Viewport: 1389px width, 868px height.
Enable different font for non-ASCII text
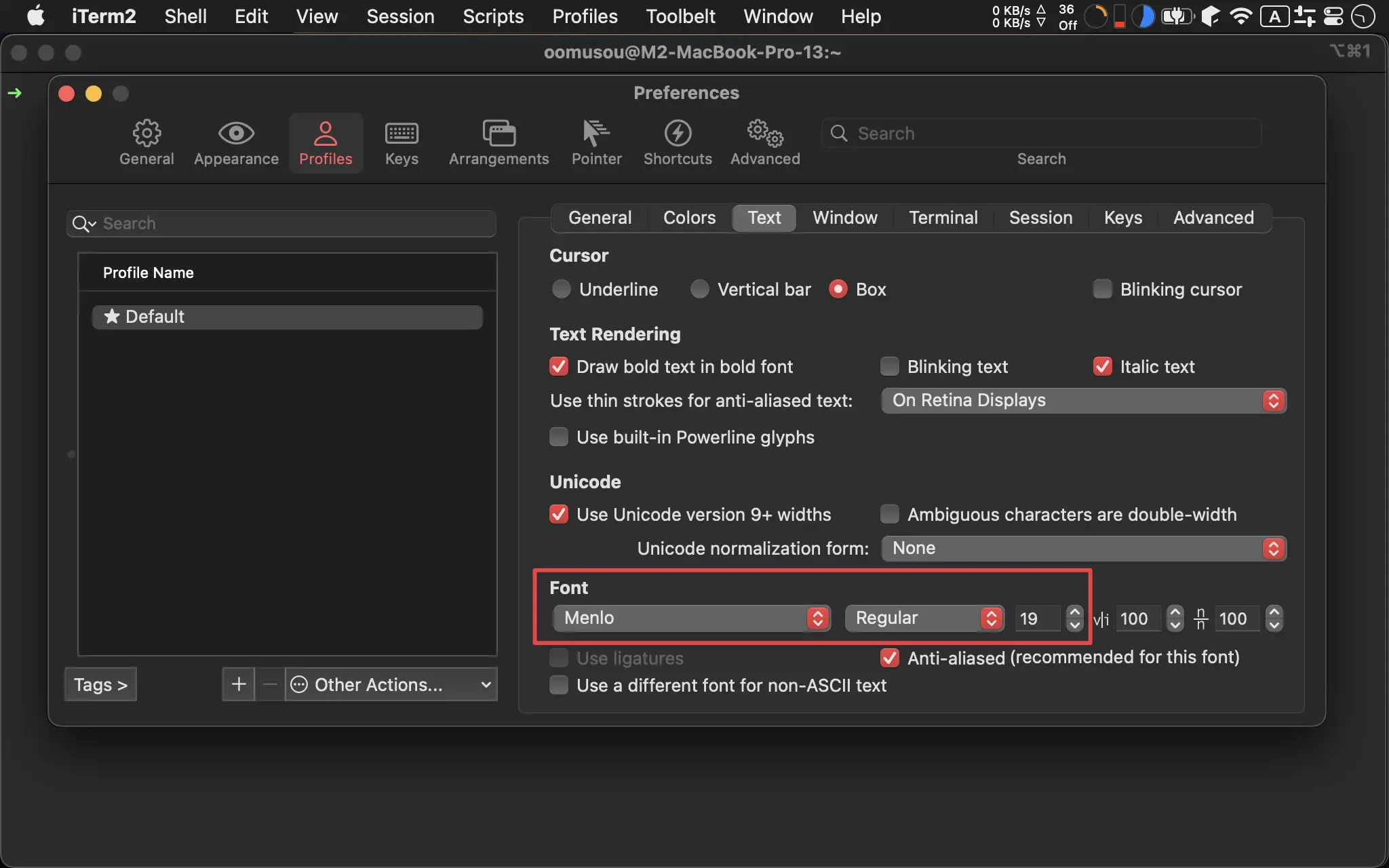tap(559, 686)
